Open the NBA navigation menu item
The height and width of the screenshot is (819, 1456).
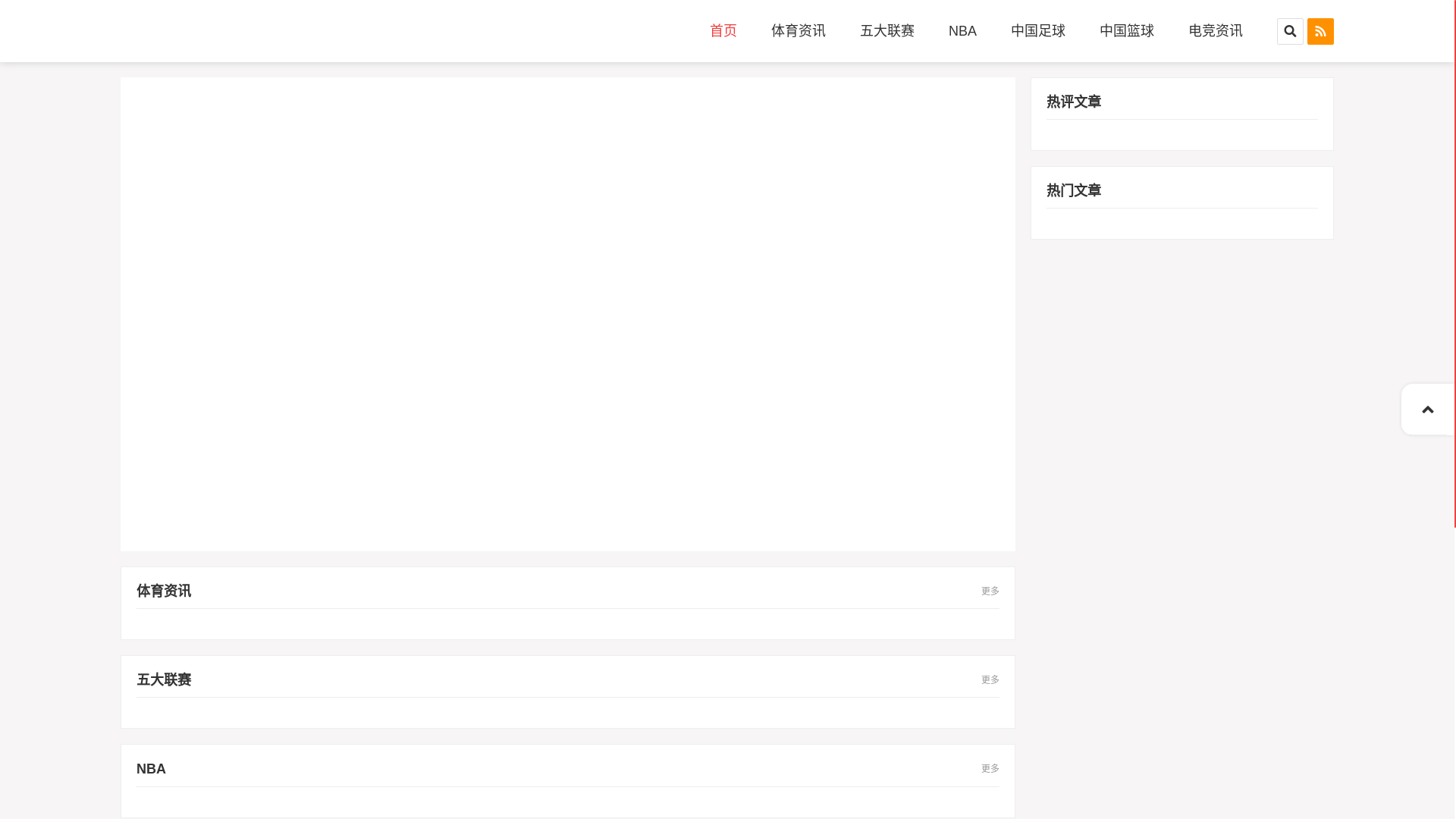pos(962,31)
